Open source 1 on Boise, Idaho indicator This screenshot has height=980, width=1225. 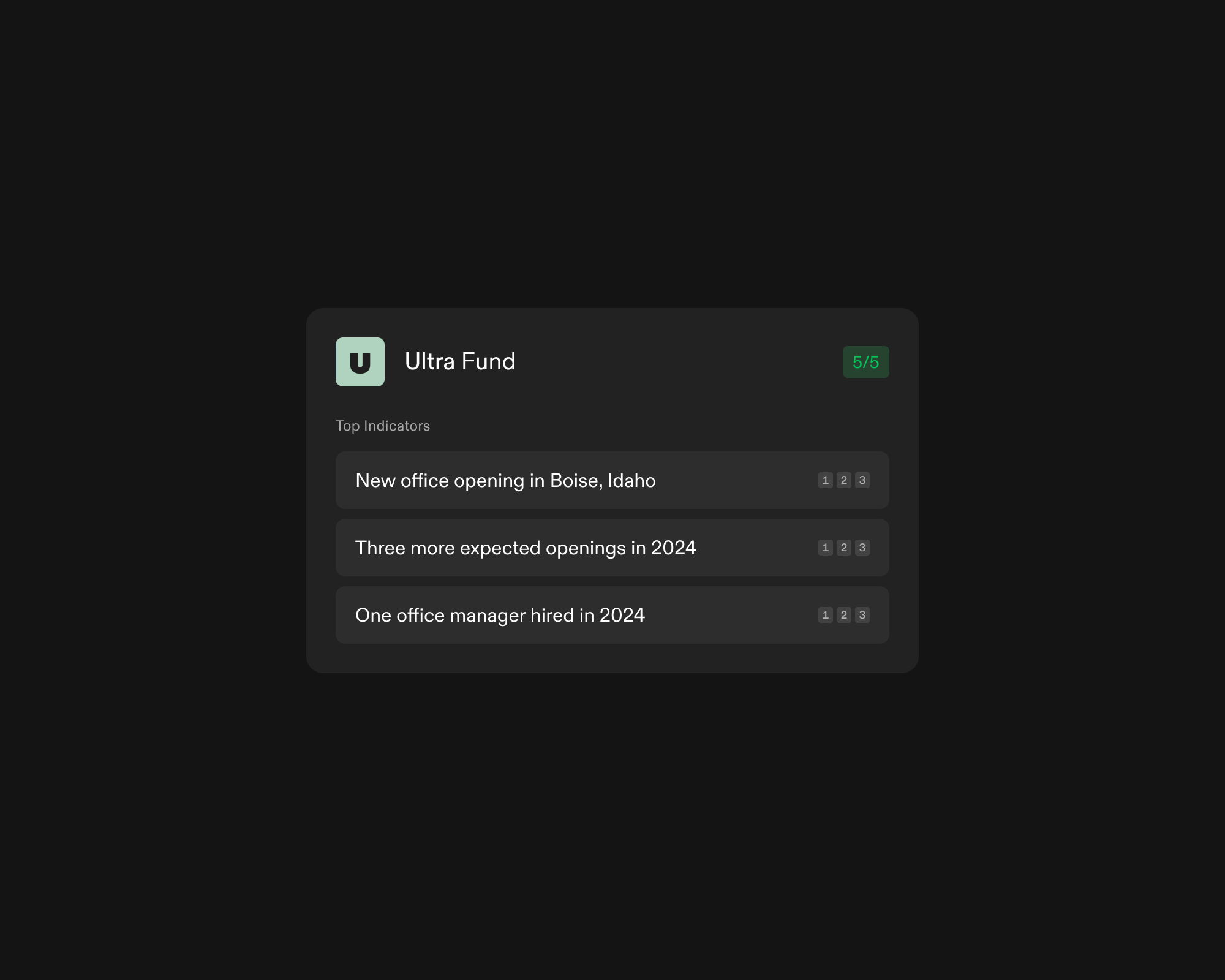pos(825,480)
